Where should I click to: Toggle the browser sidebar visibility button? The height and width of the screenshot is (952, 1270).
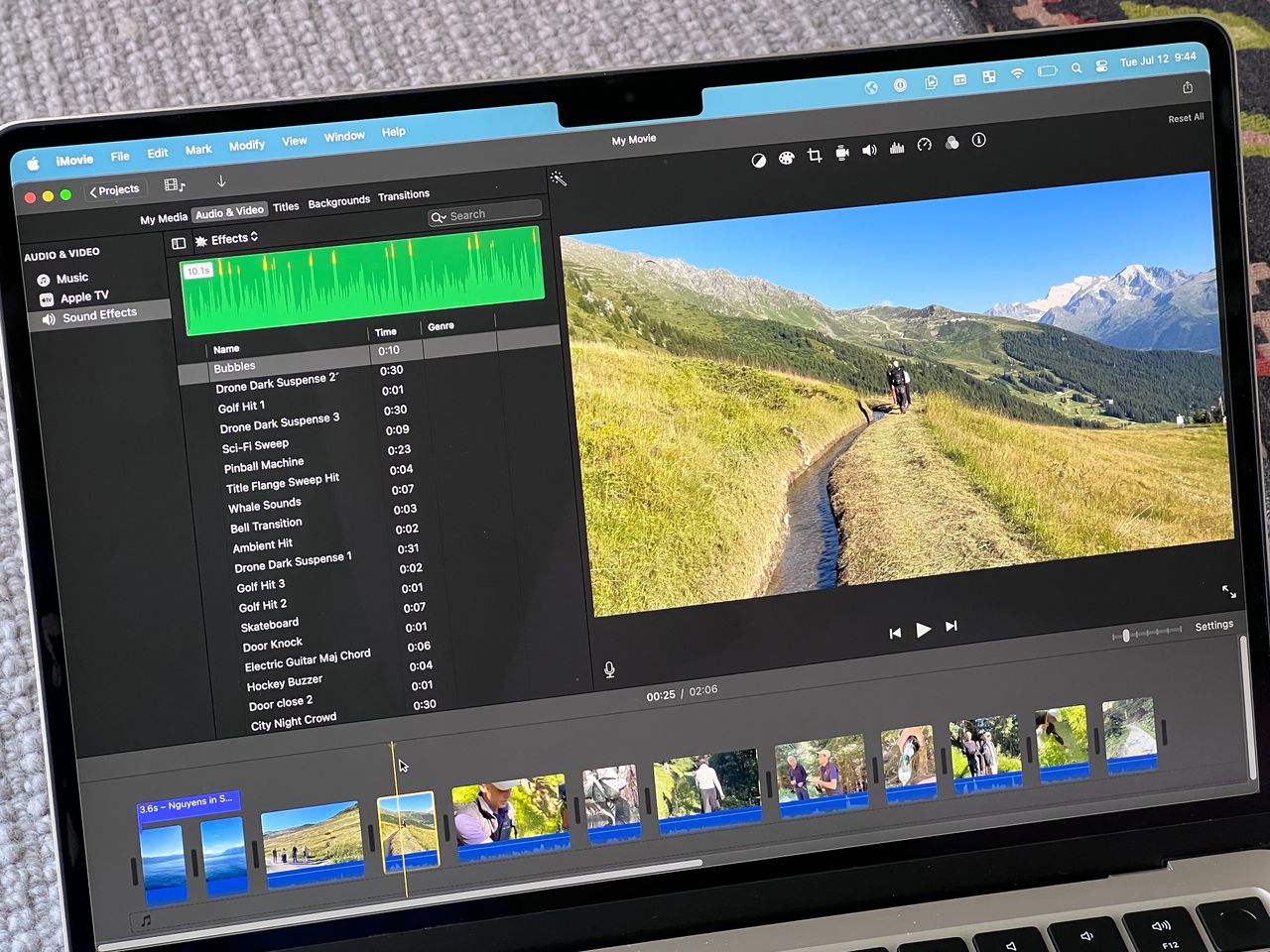click(179, 243)
